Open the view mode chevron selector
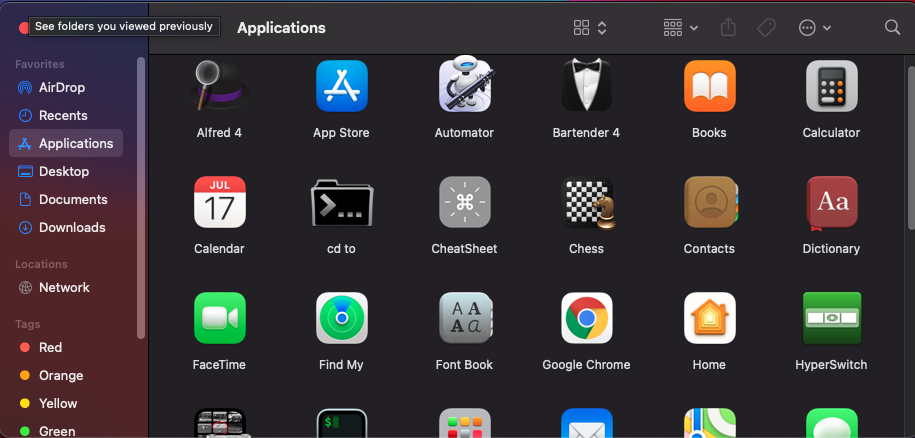This screenshot has height=438, width=915. click(602, 27)
